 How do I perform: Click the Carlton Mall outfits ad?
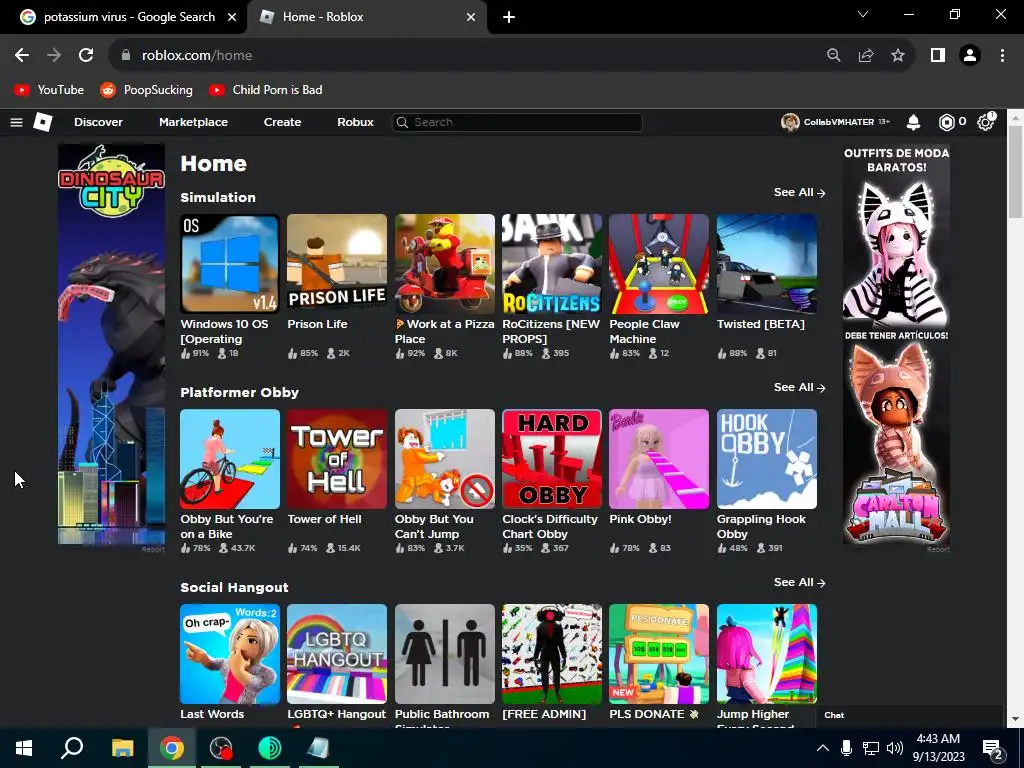pos(897,344)
